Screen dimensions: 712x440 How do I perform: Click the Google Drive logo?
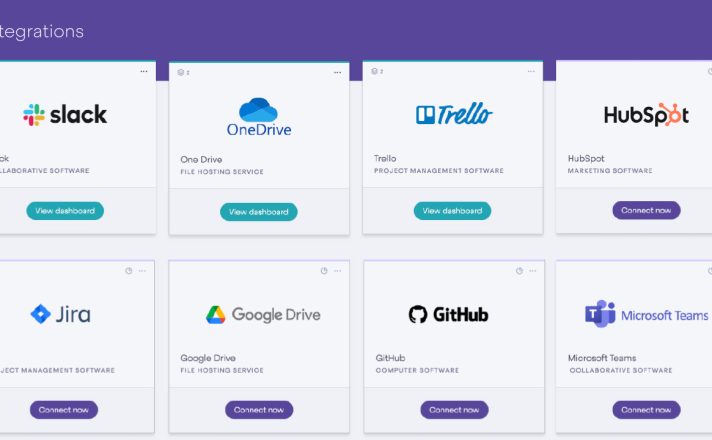pyautogui.click(x=263, y=314)
